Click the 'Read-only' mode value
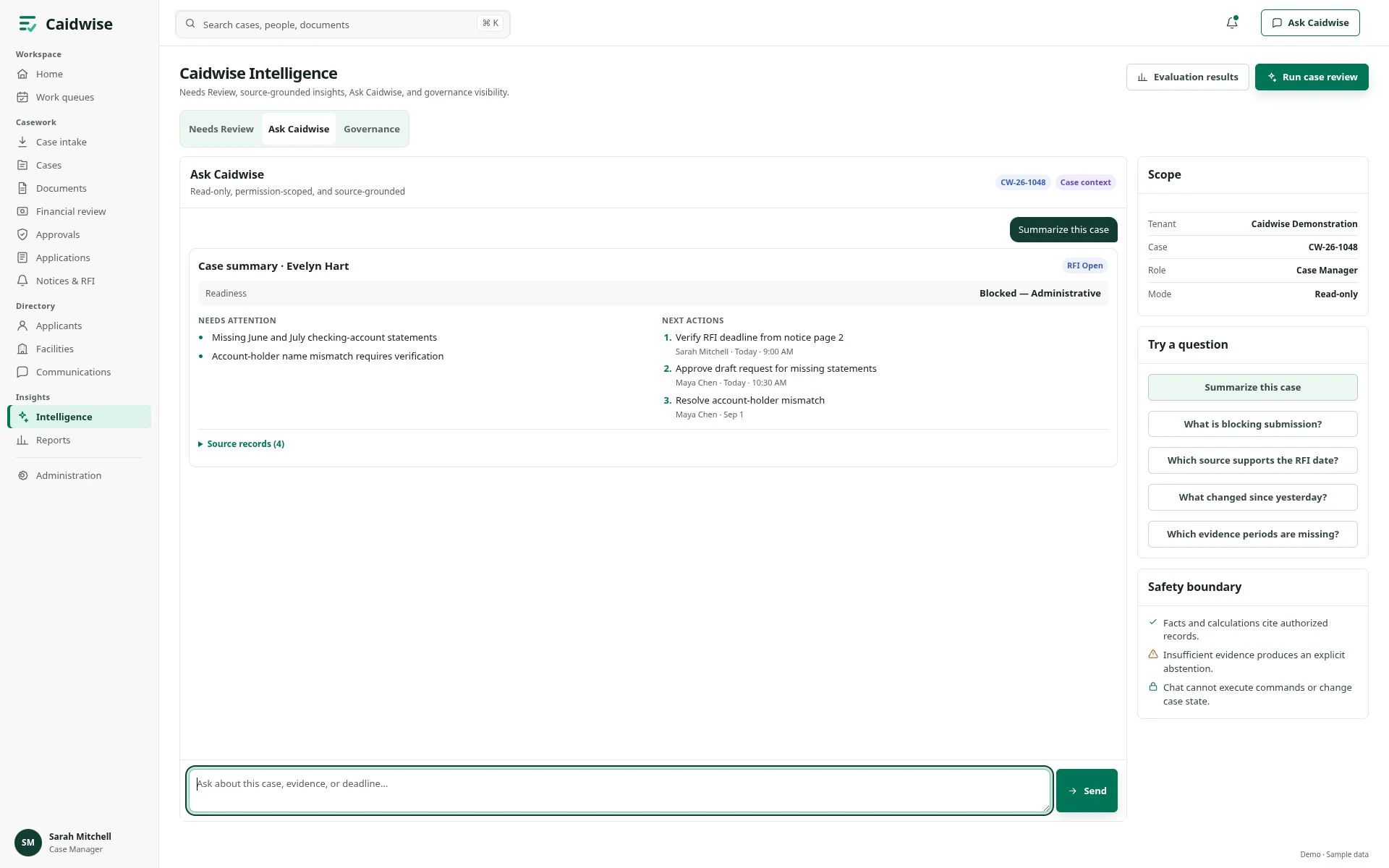 coord(1335,294)
